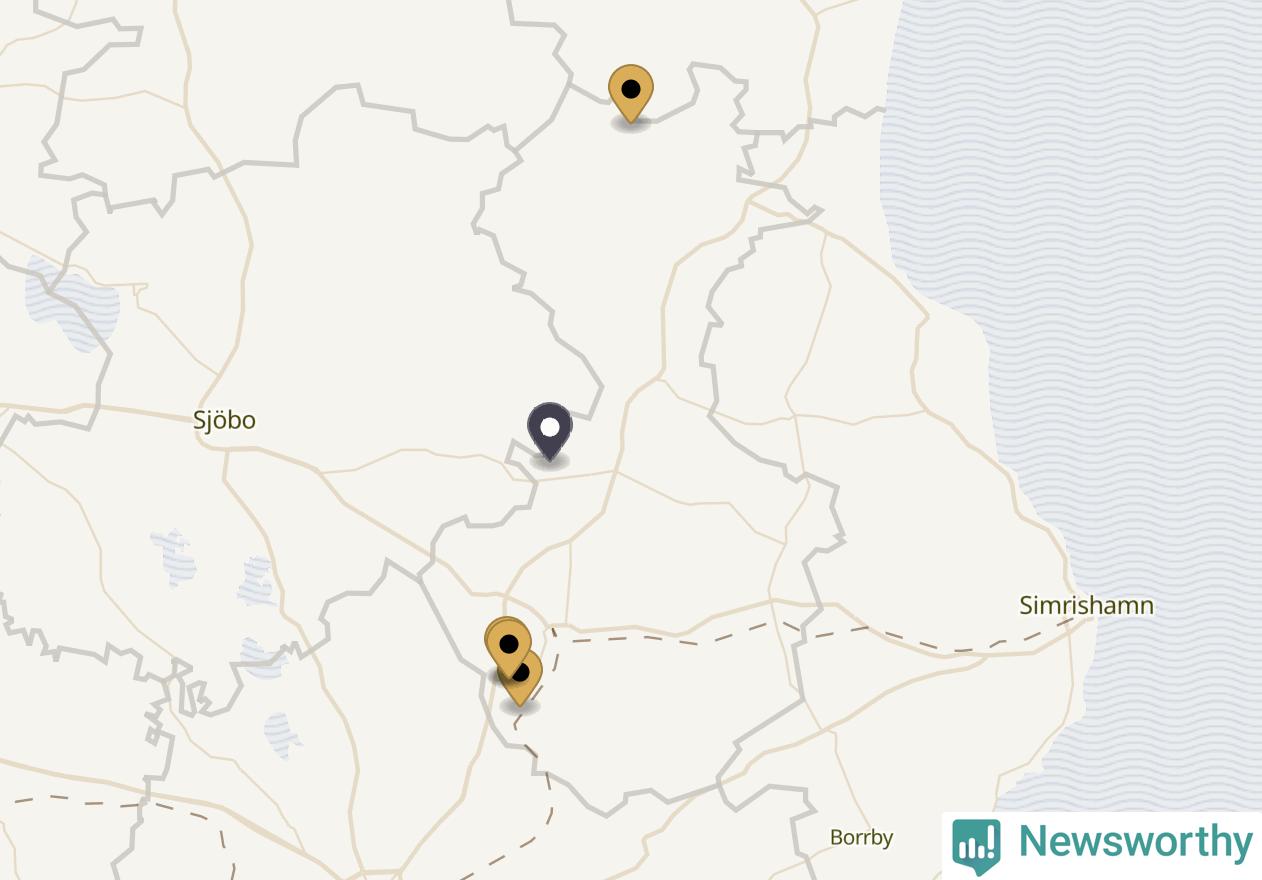Click the small lake crossed by the gray border
This screenshot has height=880, width=1262.
click(264, 656)
